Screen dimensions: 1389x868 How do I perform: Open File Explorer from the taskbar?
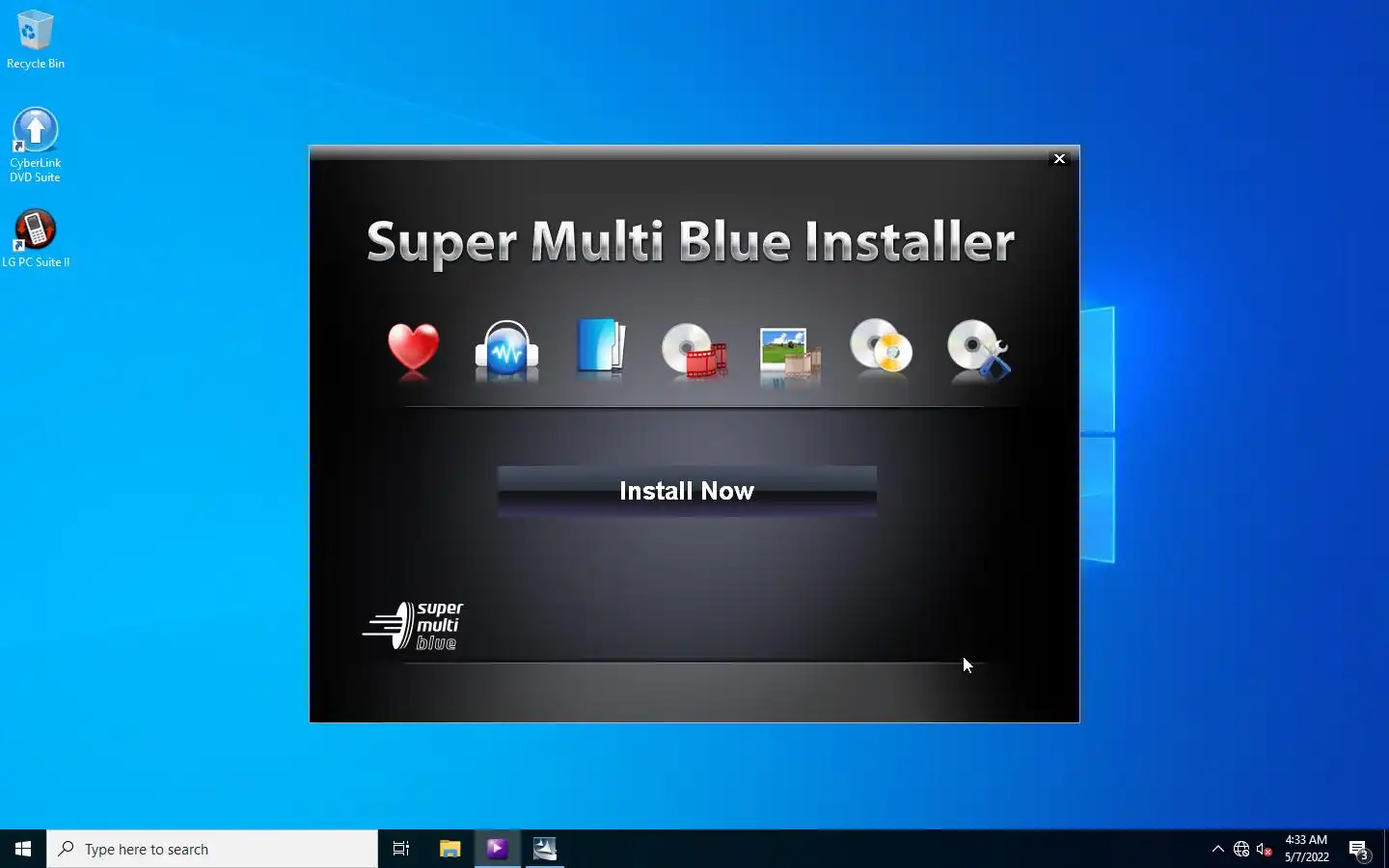pyautogui.click(x=449, y=849)
